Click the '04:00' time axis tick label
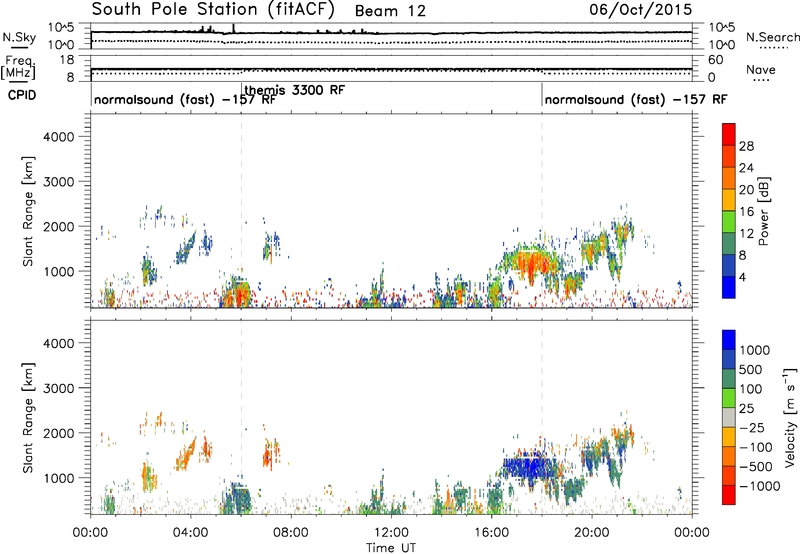 pos(191,533)
